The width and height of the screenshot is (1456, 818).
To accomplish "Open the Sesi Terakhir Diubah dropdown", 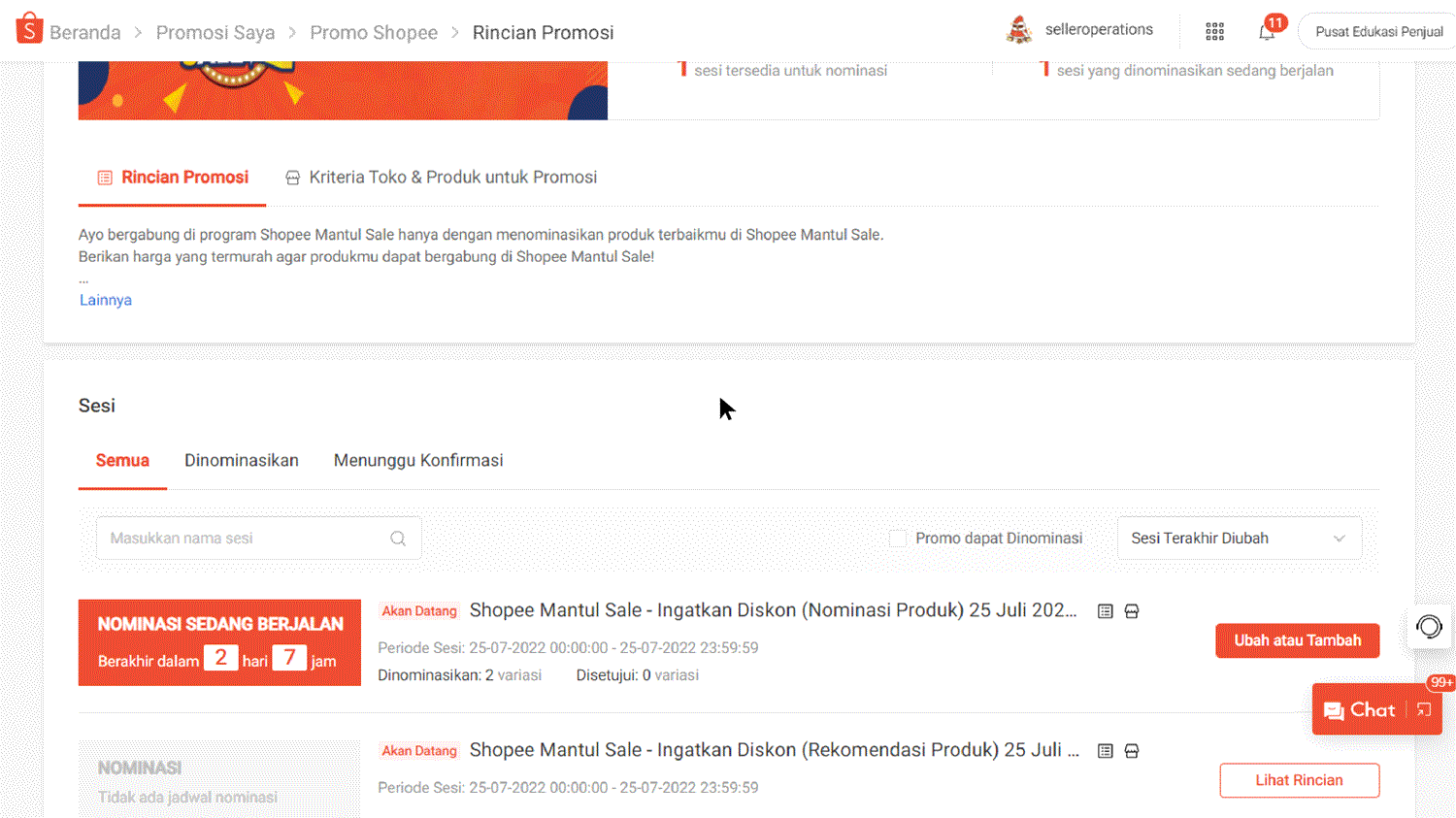I will click(1239, 539).
